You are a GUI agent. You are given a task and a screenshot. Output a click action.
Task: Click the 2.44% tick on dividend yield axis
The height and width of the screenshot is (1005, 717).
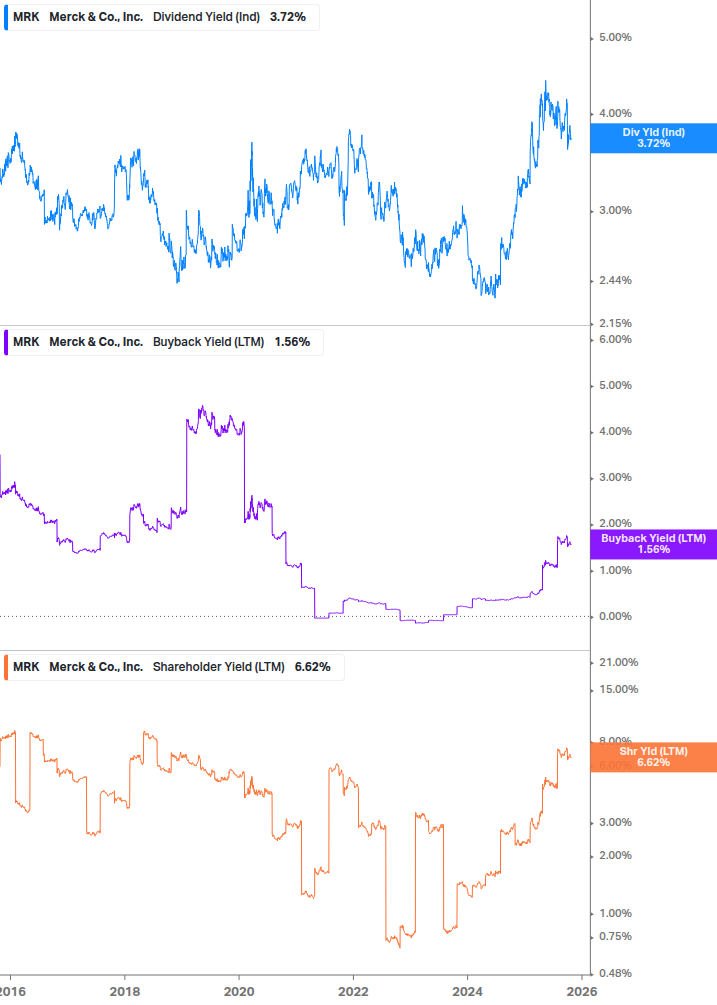coord(614,280)
